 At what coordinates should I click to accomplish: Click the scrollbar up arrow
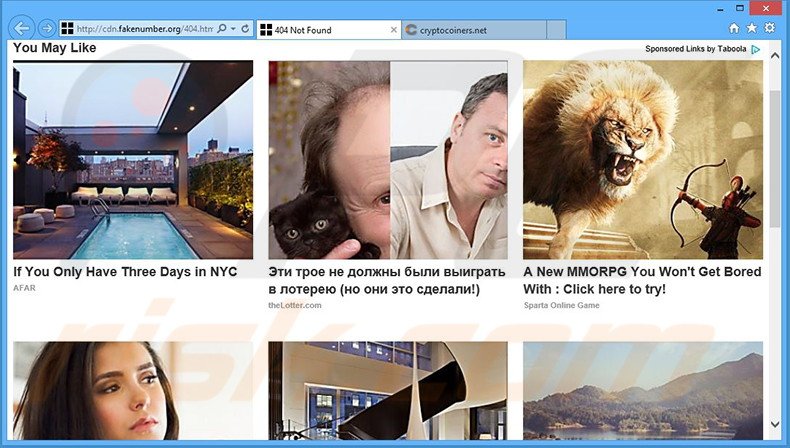click(775, 55)
